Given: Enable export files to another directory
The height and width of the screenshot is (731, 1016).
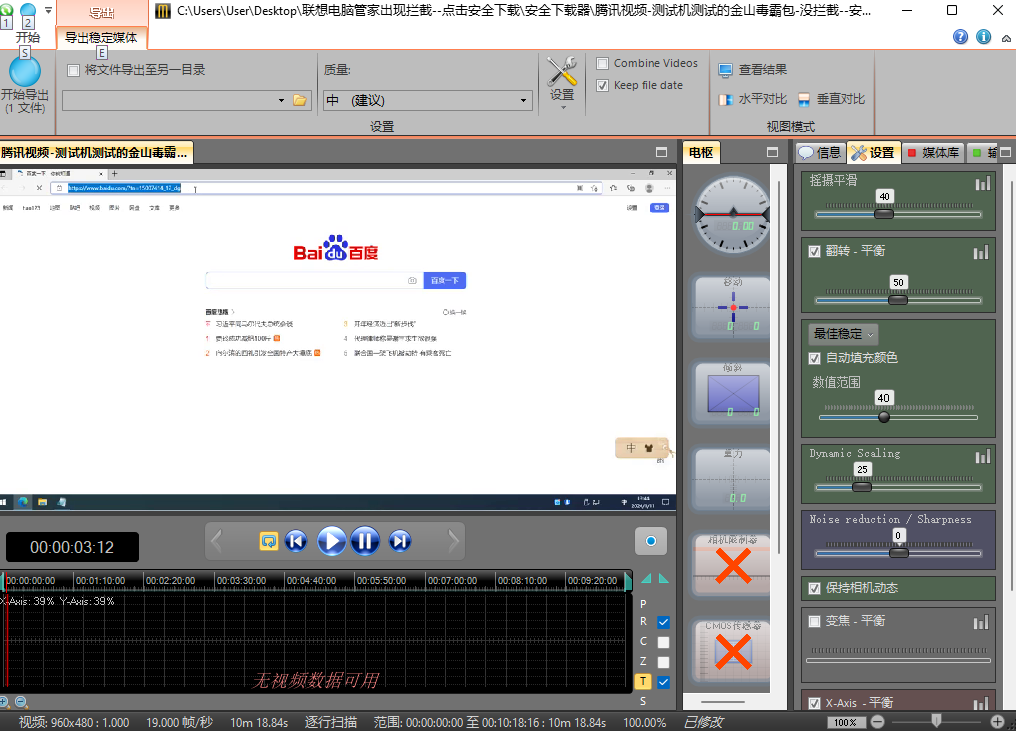Looking at the screenshot, I should 73,70.
